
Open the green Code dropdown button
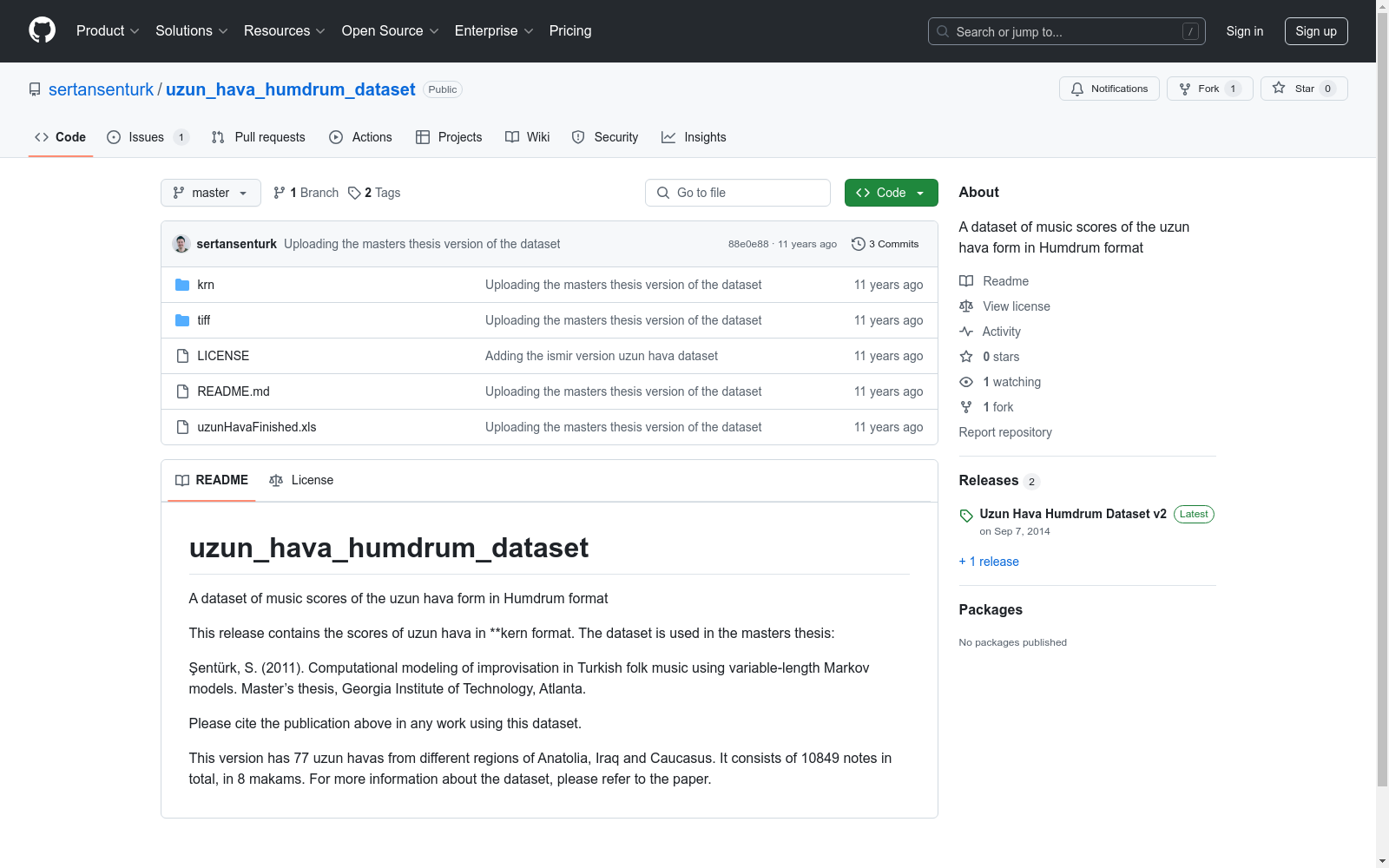[x=892, y=193]
